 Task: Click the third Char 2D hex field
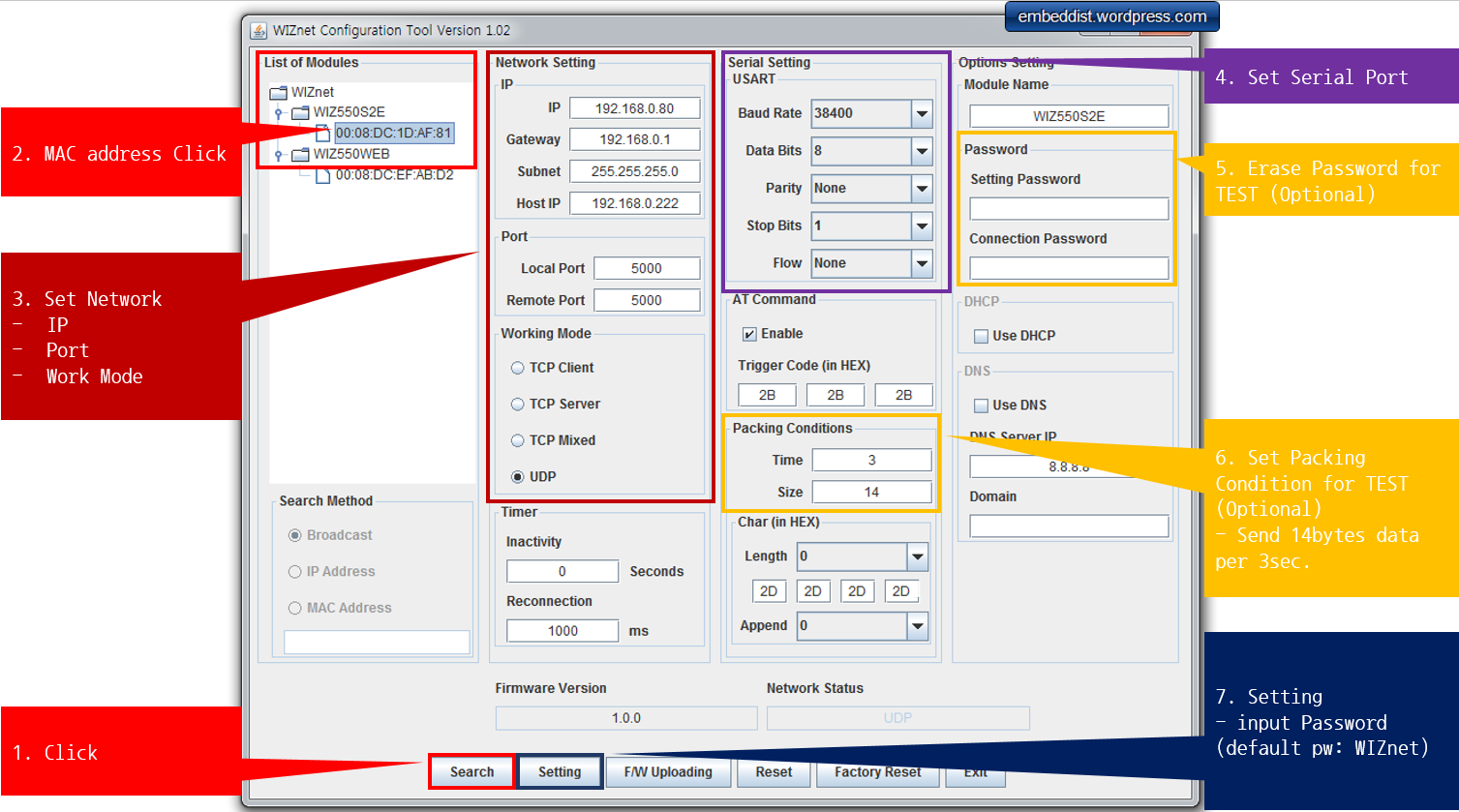pyautogui.click(x=857, y=591)
